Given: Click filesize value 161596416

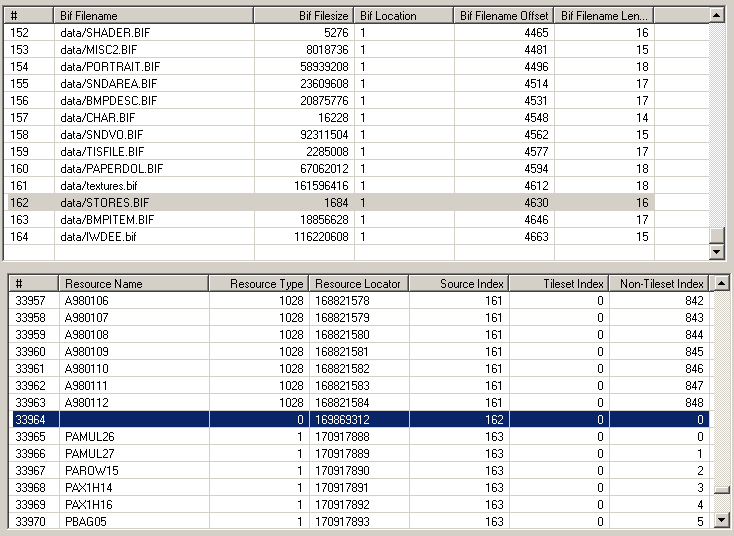Looking at the screenshot, I should point(321,186).
